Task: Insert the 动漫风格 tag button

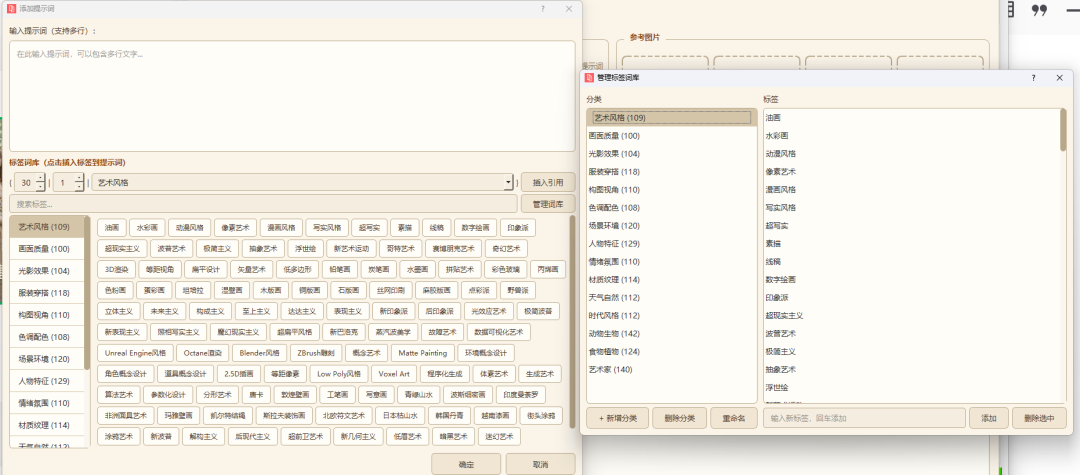Action: (x=189, y=226)
